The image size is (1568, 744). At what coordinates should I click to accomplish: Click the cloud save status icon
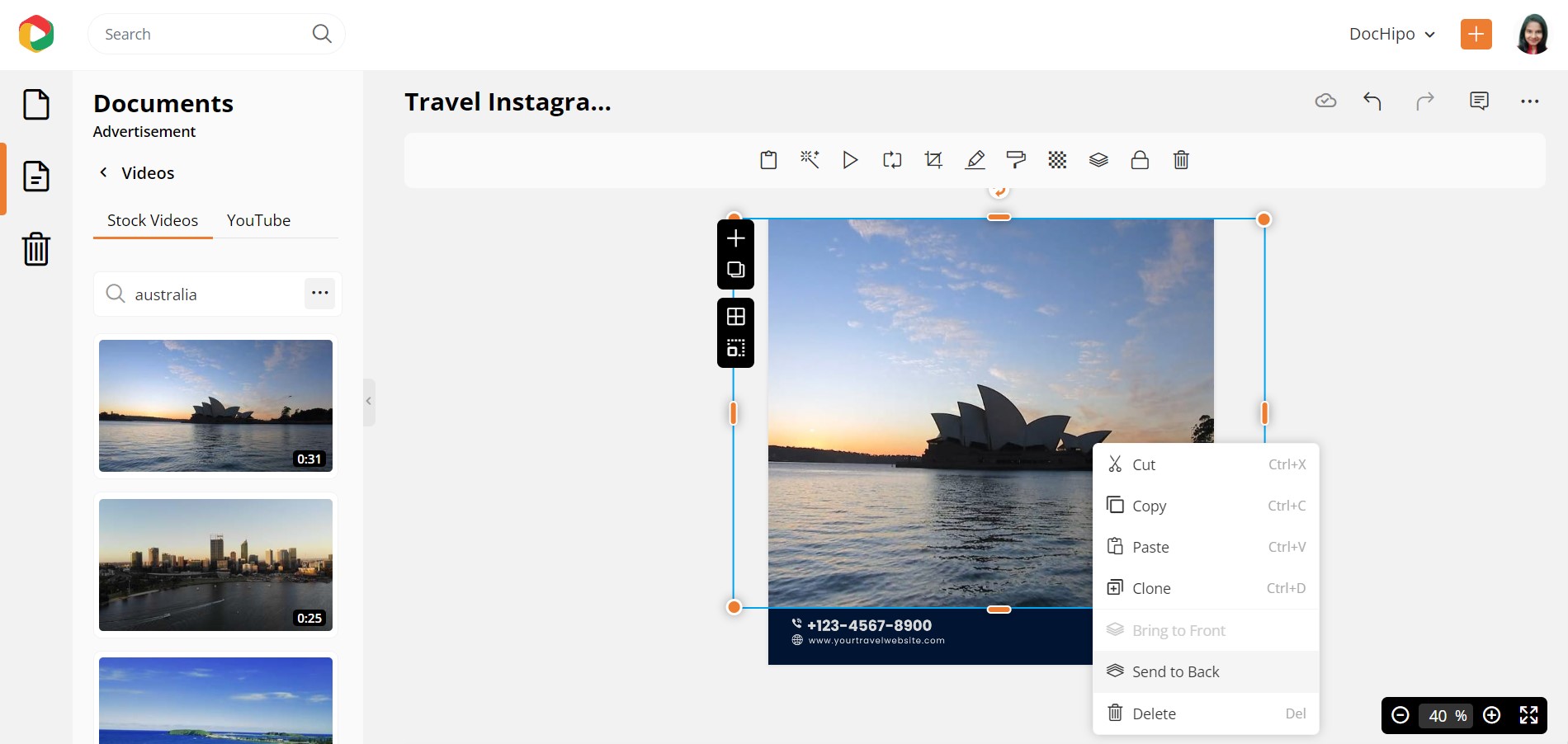tap(1325, 101)
